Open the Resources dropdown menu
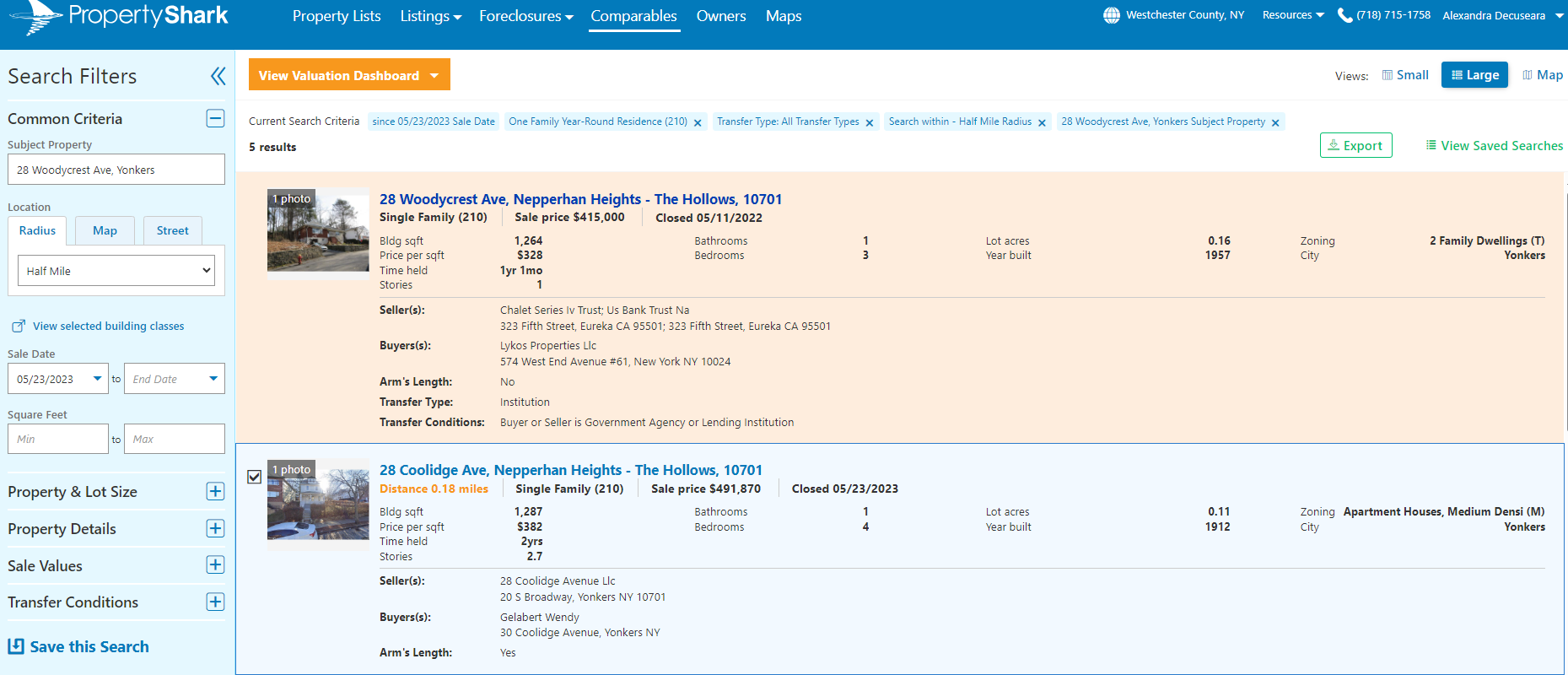 pyautogui.click(x=1293, y=15)
